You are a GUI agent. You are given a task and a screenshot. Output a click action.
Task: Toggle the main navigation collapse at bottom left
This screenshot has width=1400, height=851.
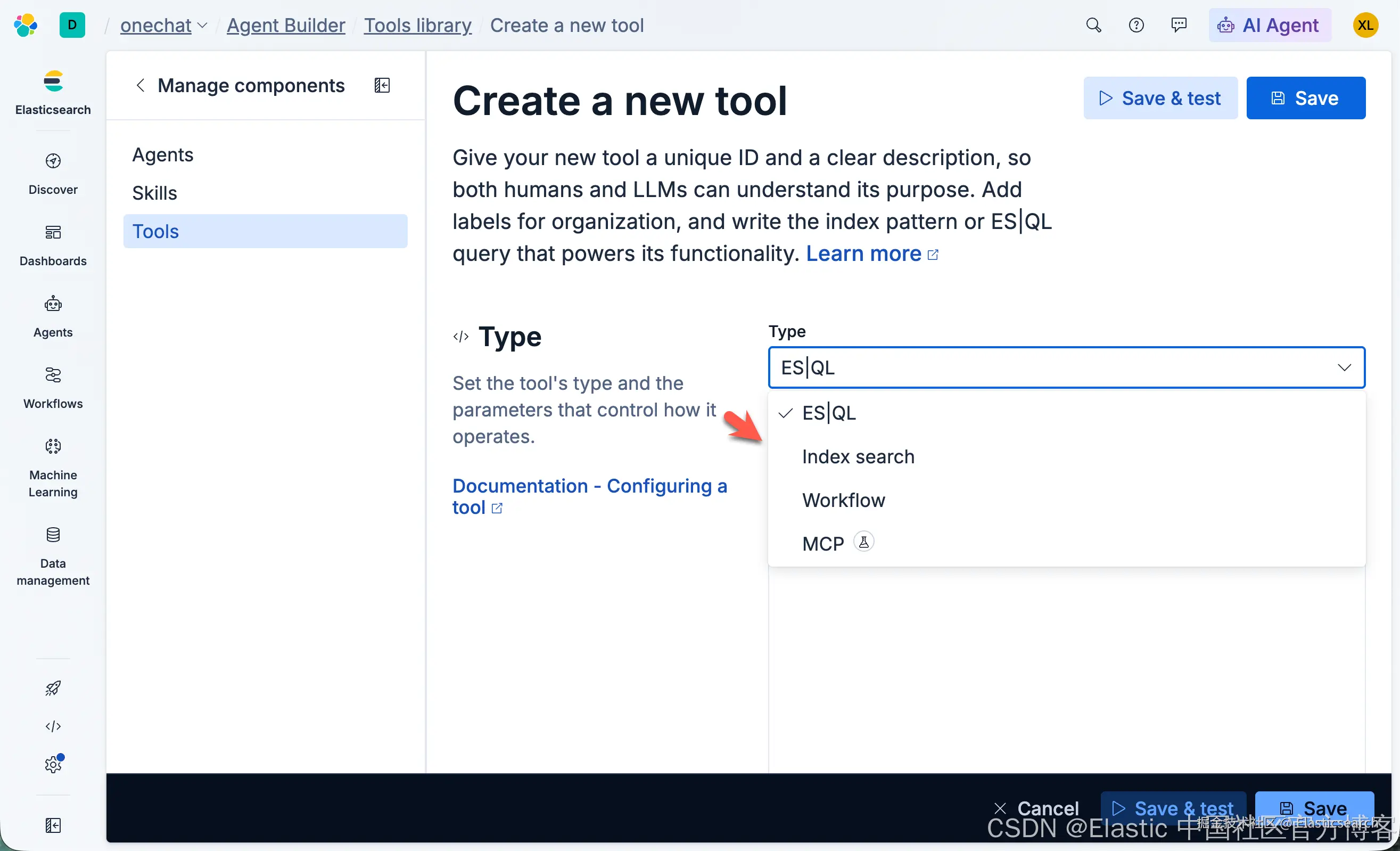[x=53, y=825]
